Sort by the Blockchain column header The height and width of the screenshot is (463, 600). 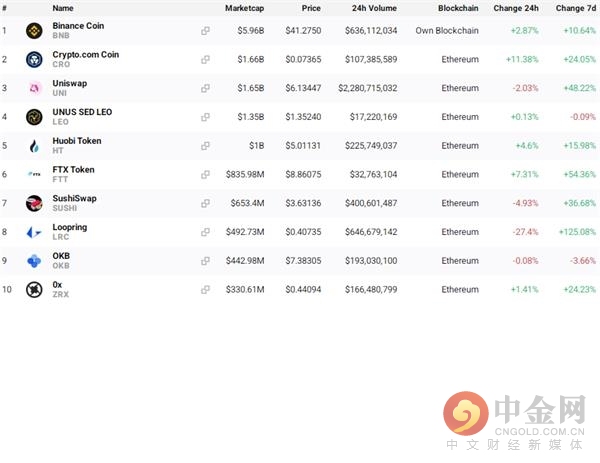click(458, 8)
